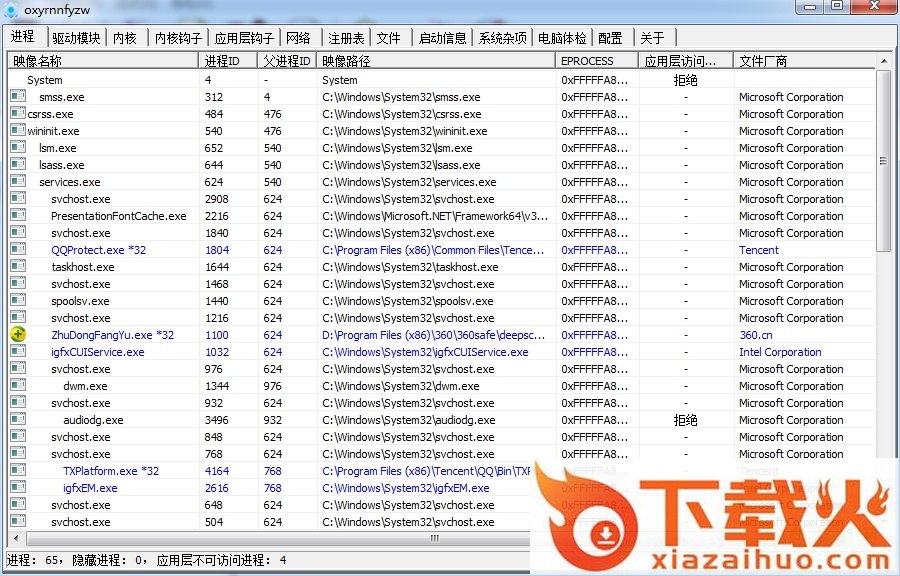
Task: Click the Intel Corporation cell for igfxCUIService.exe
Action: click(780, 352)
